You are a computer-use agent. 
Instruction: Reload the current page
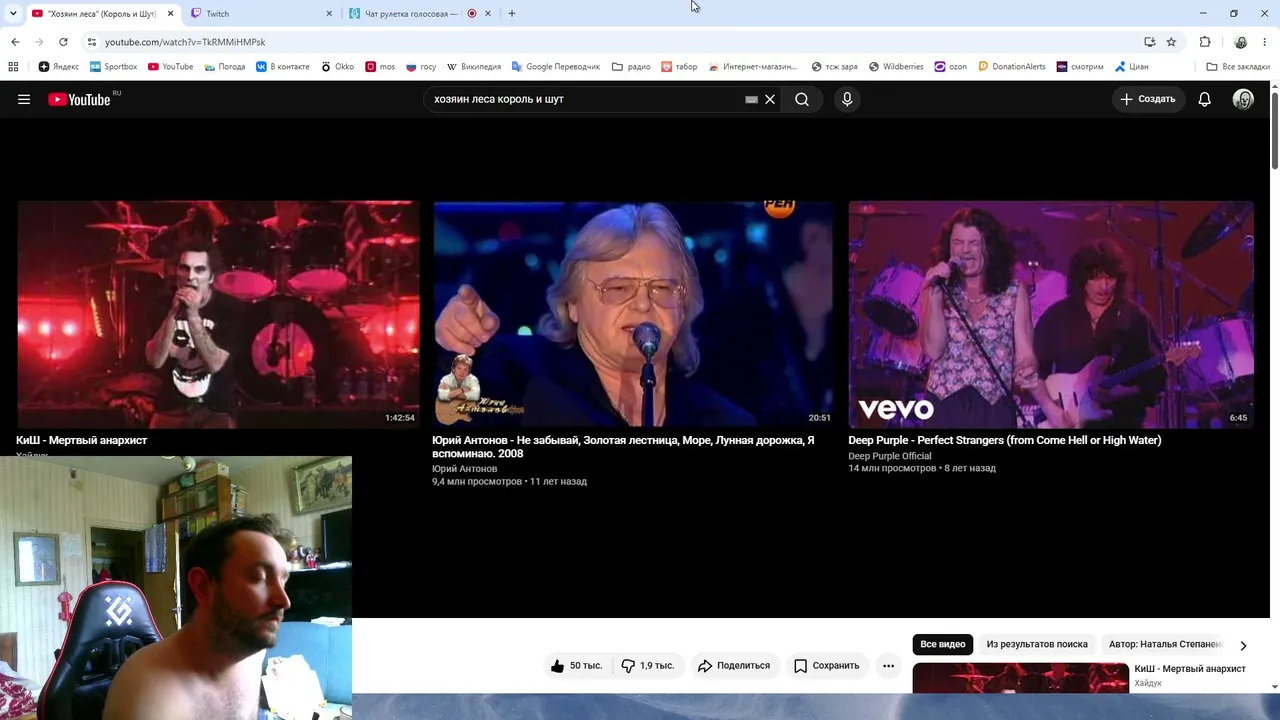pyautogui.click(x=63, y=42)
